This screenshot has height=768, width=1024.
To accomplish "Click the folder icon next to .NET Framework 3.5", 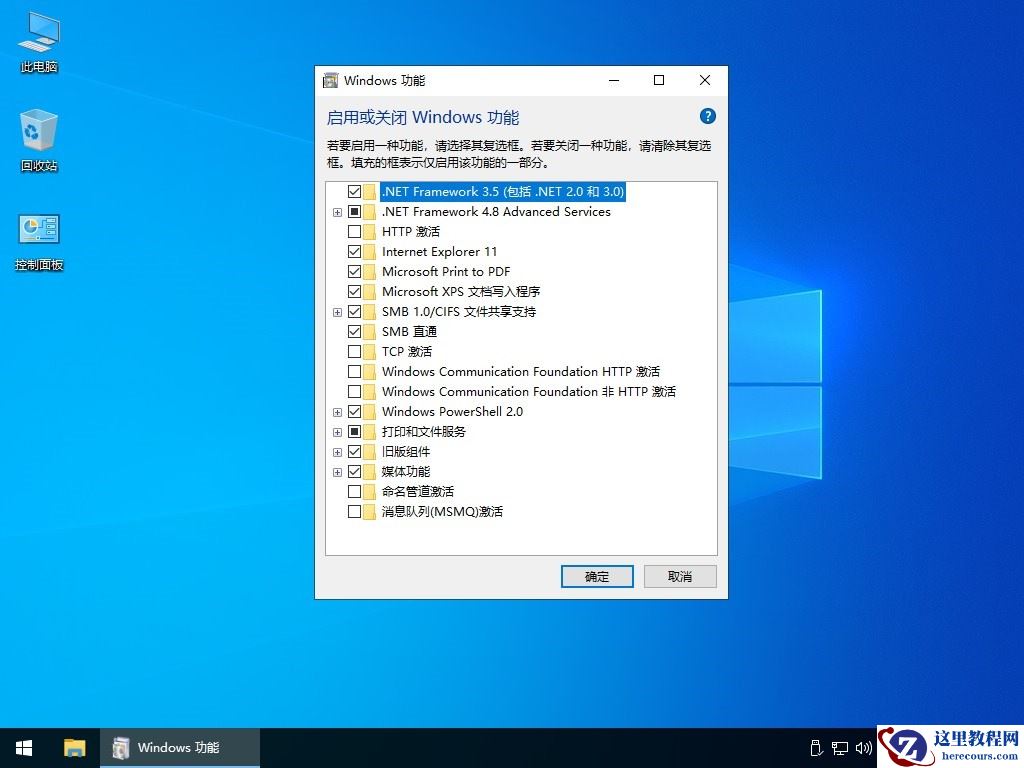I will 368,191.
